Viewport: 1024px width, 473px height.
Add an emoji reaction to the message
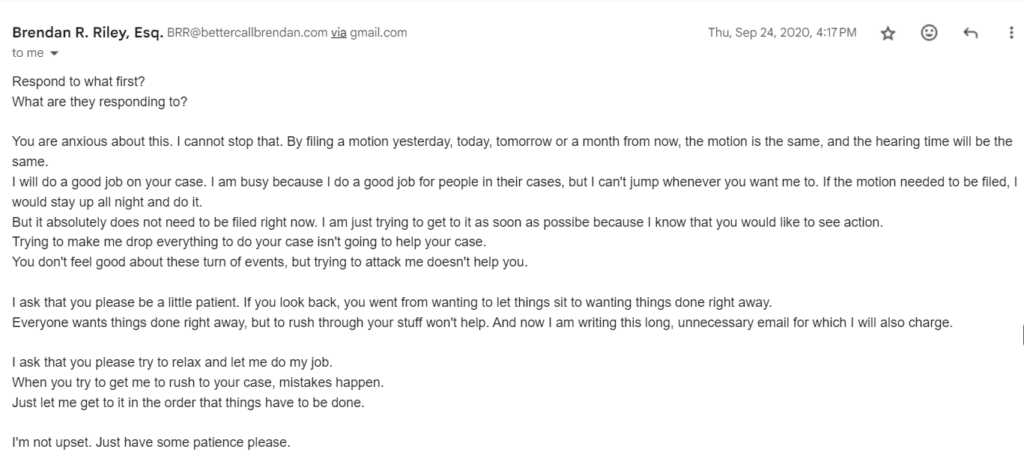pyautogui.click(x=929, y=32)
